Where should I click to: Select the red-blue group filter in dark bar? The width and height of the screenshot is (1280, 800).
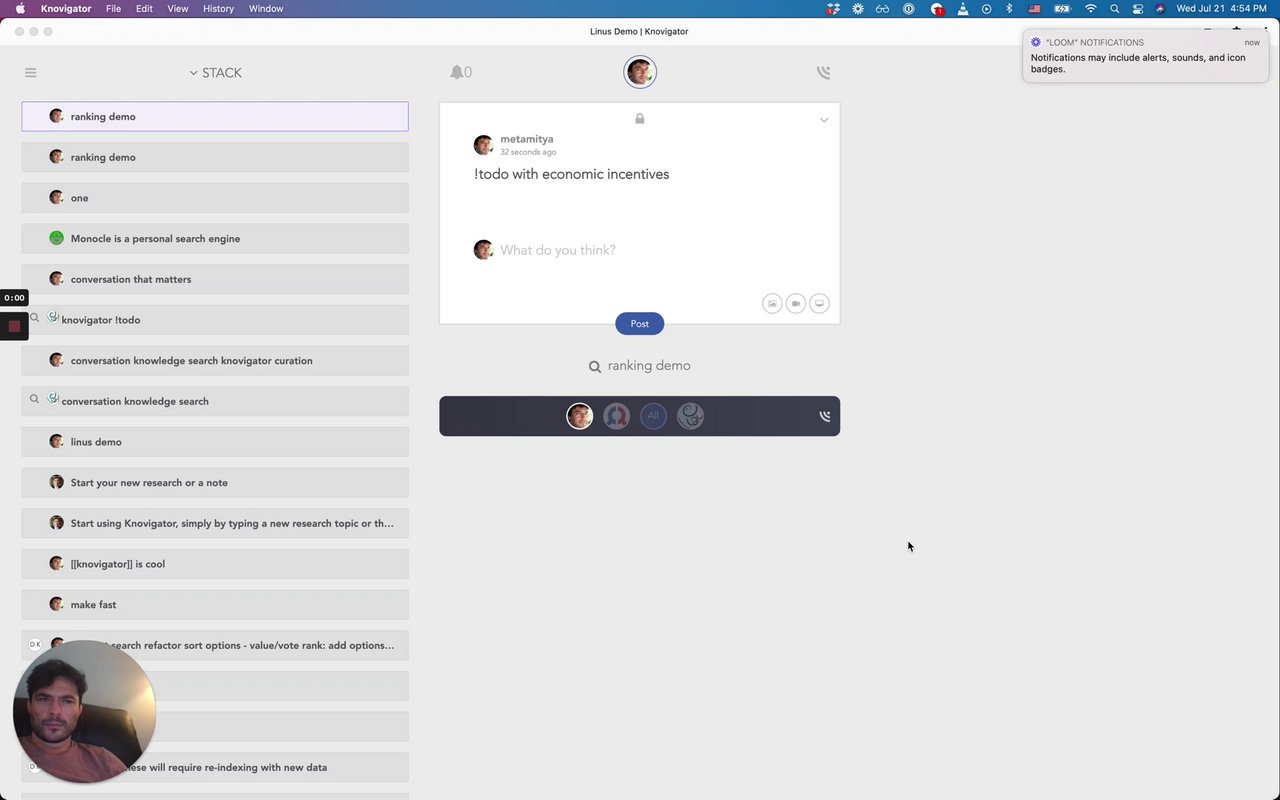click(617, 416)
